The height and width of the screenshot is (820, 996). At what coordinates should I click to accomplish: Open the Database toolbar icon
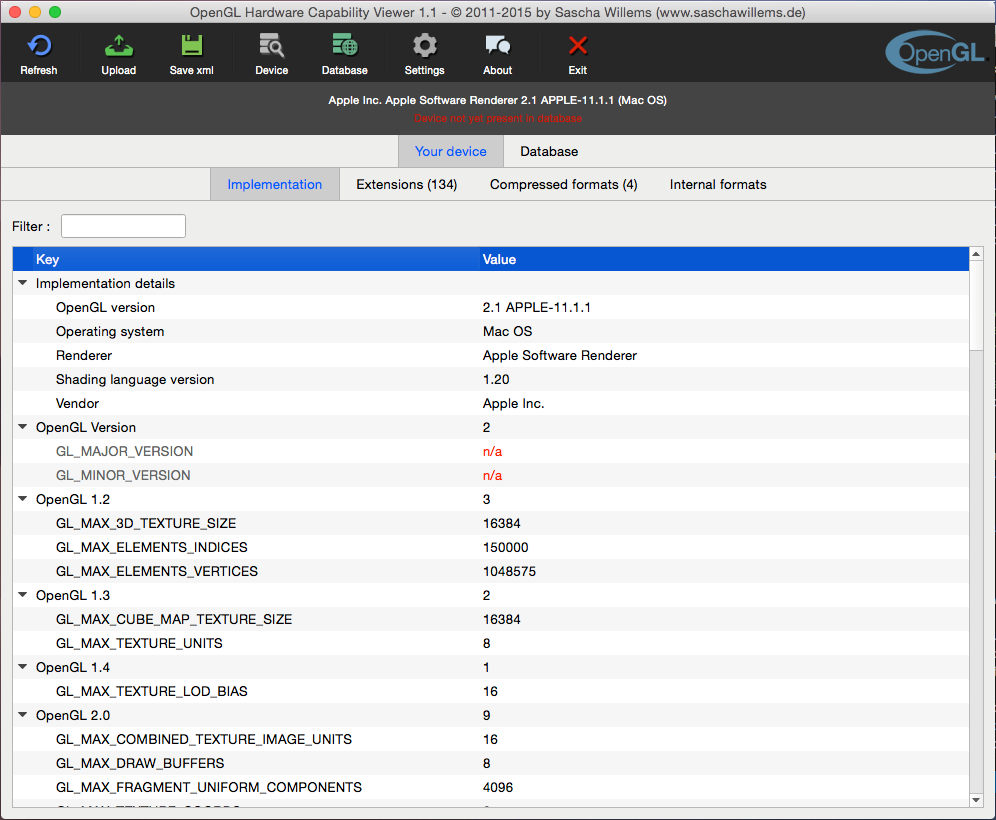(x=344, y=53)
